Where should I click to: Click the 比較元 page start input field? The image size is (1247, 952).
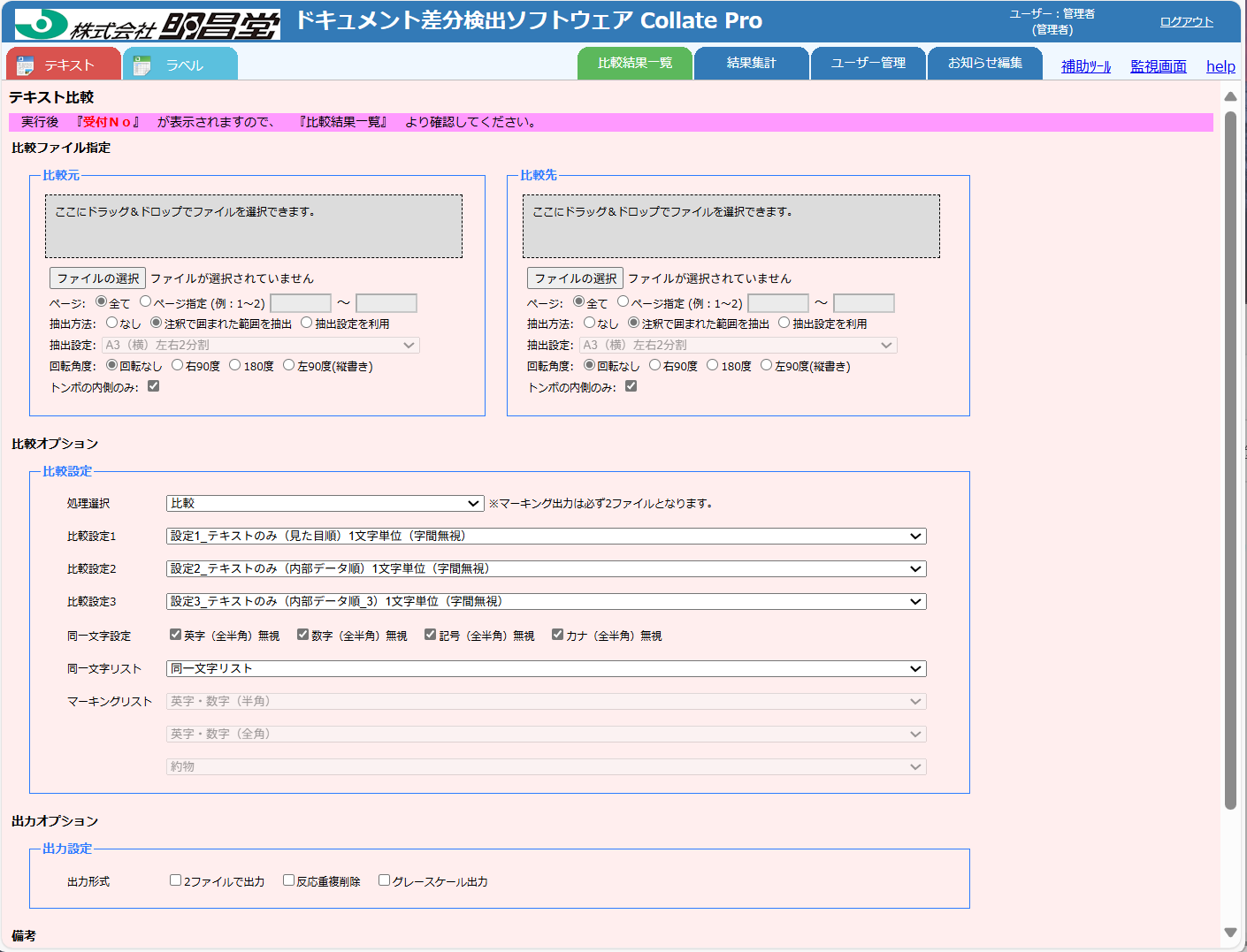click(300, 303)
